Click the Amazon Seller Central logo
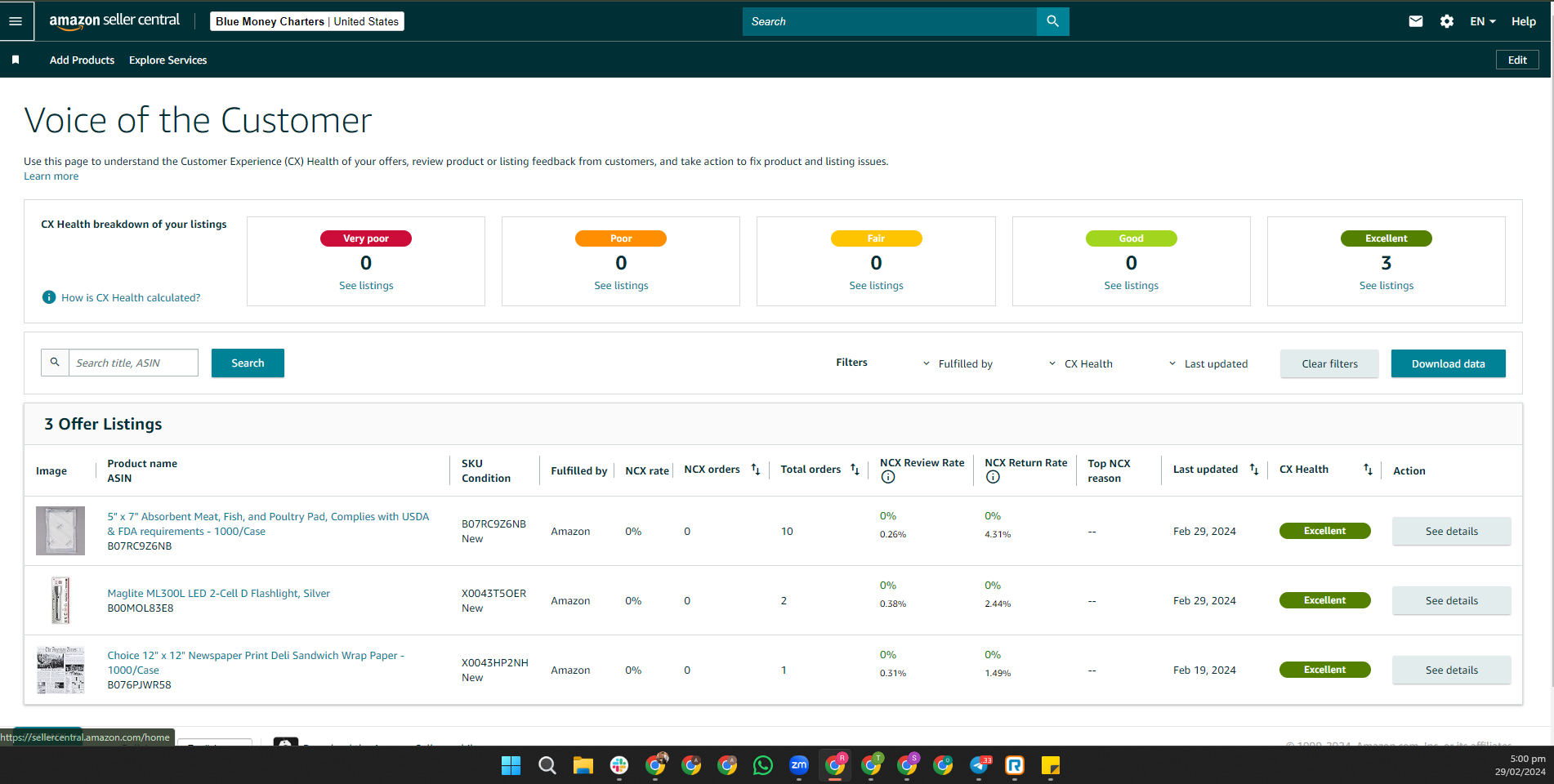The height and width of the screenshot is (784, 1554). (114, 21)
